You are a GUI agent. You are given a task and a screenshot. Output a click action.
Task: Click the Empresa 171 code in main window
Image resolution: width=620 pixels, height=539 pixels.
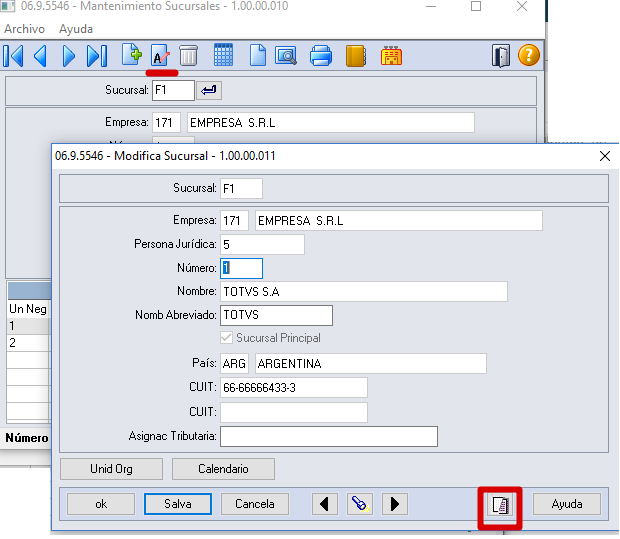[x=166, y=123]
